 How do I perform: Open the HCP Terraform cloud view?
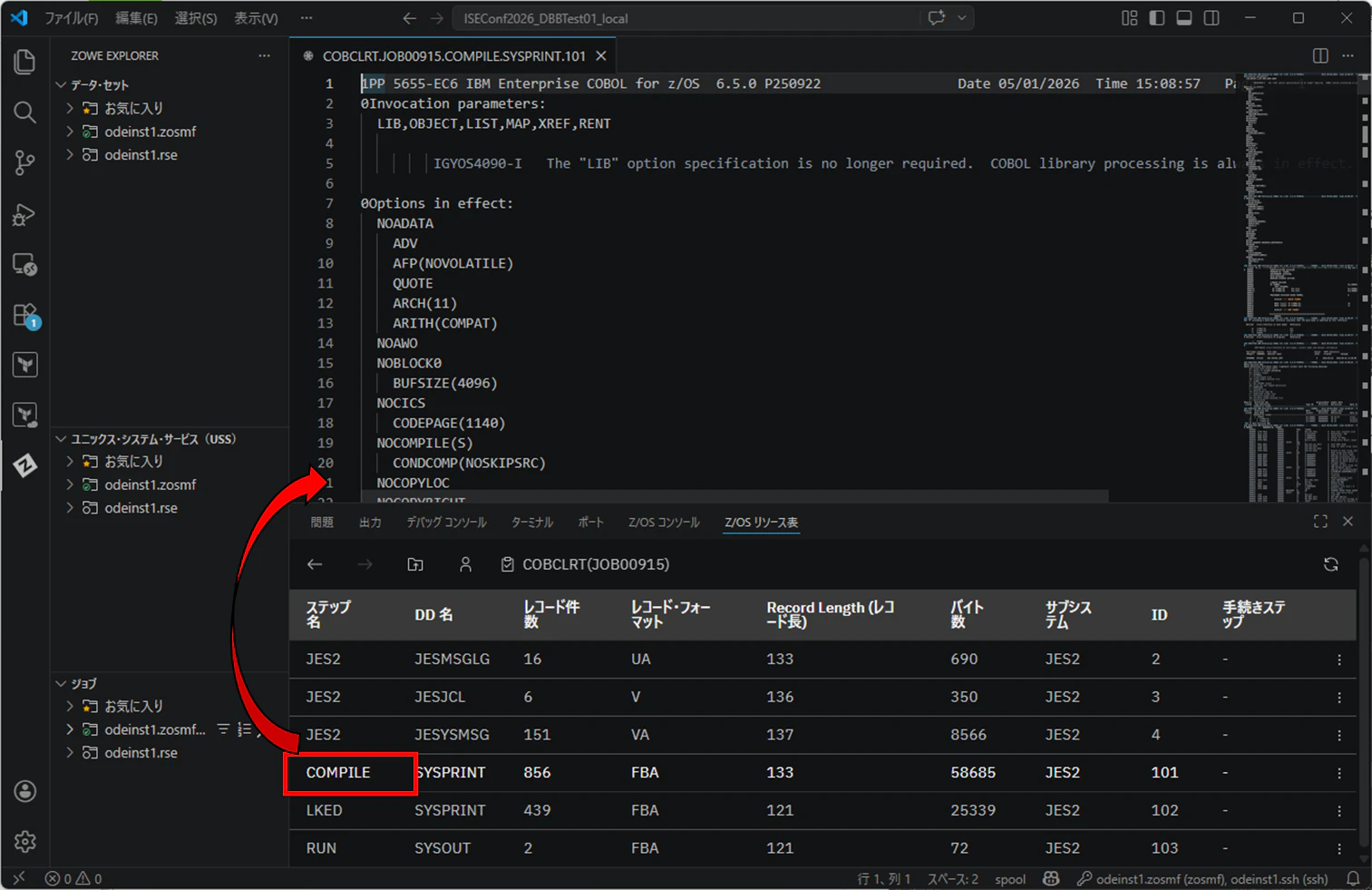pyautogui.click(x=24, y=416)
